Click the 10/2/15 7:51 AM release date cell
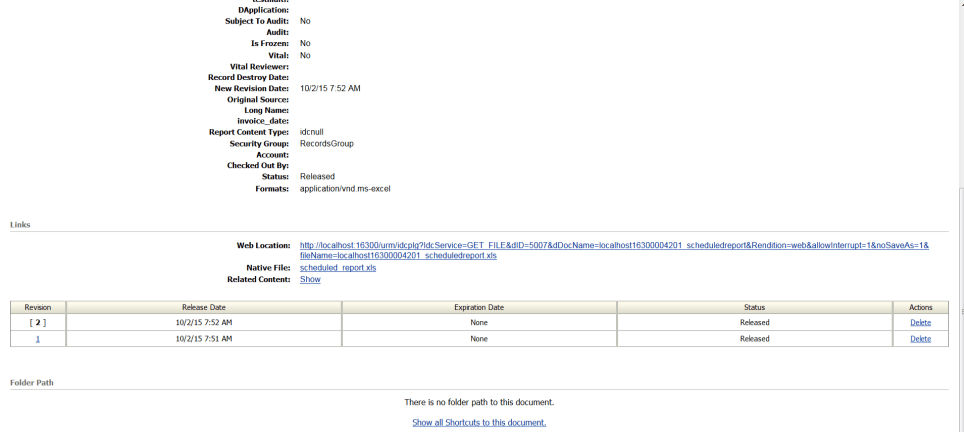Screen dimensions: 964x432 (x=203, y=339)
